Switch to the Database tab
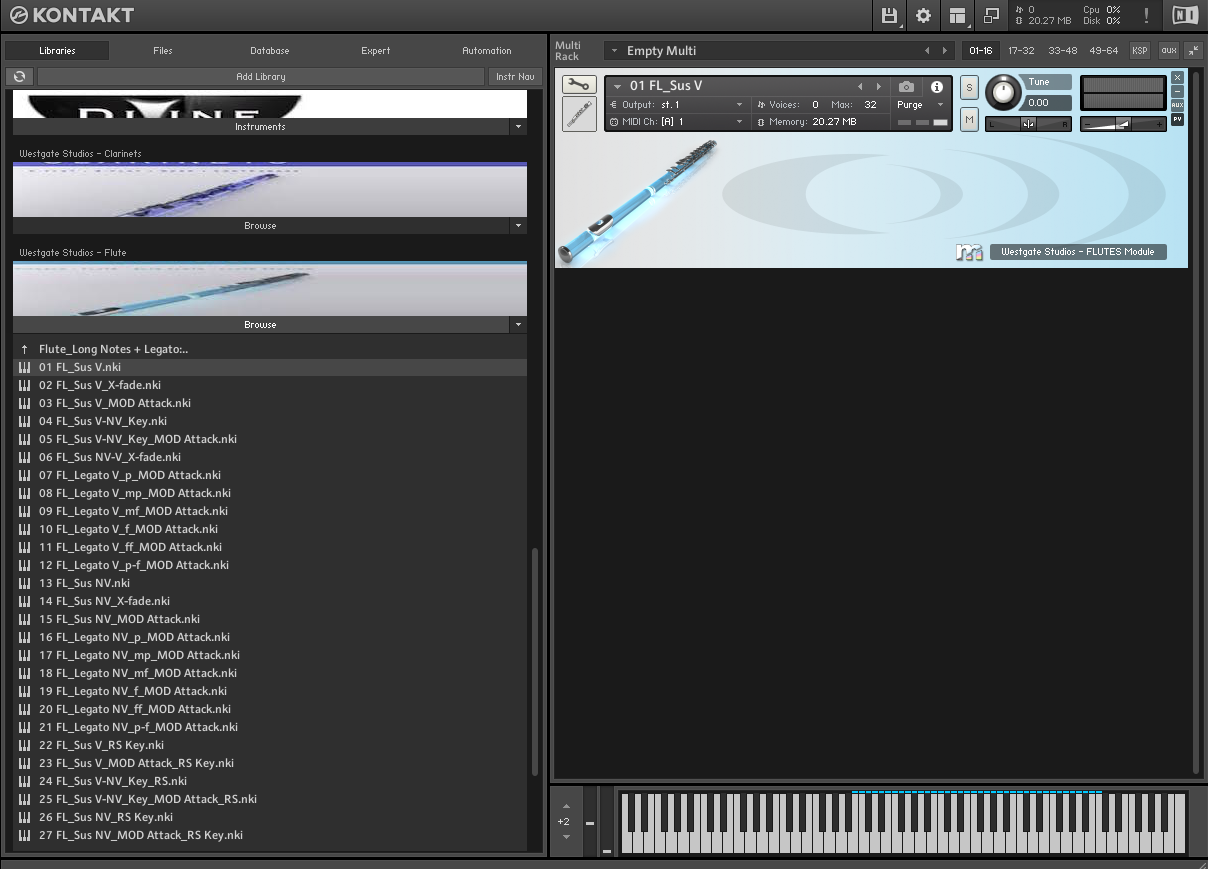 click(x=270, y=51)
